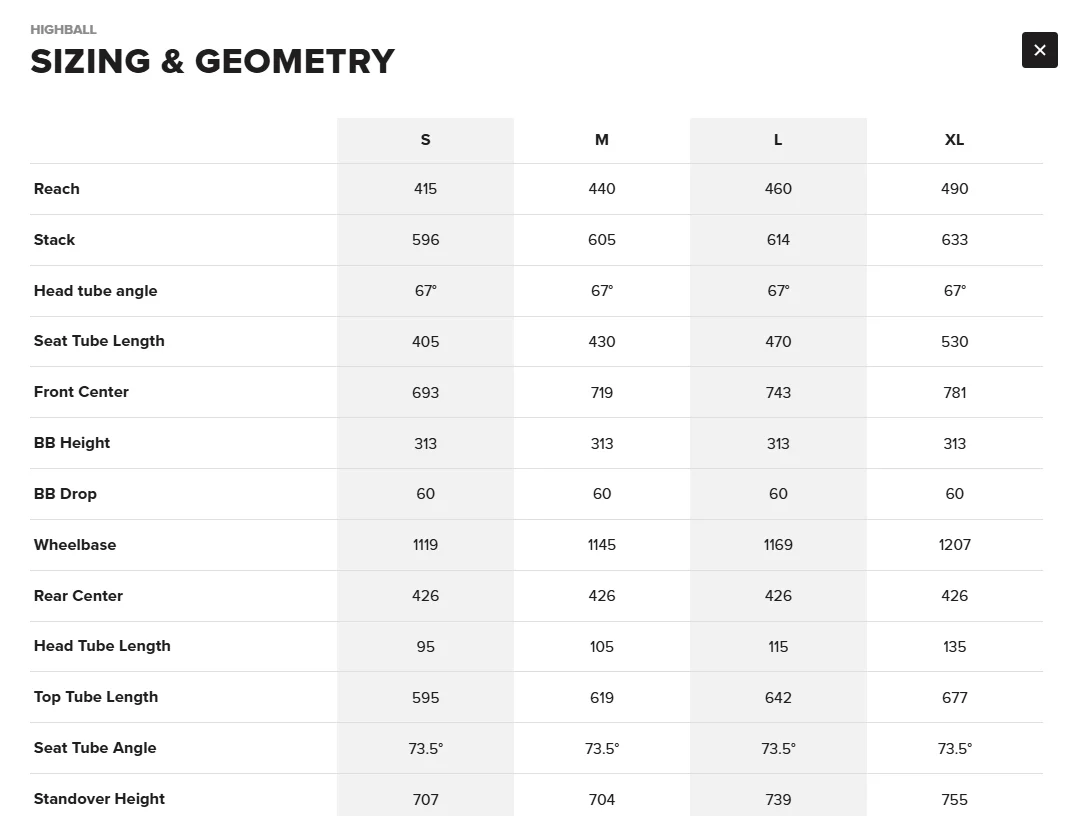1069x816 pixels.
Task: Click the Head tube angle label
Action: point(95,291)
